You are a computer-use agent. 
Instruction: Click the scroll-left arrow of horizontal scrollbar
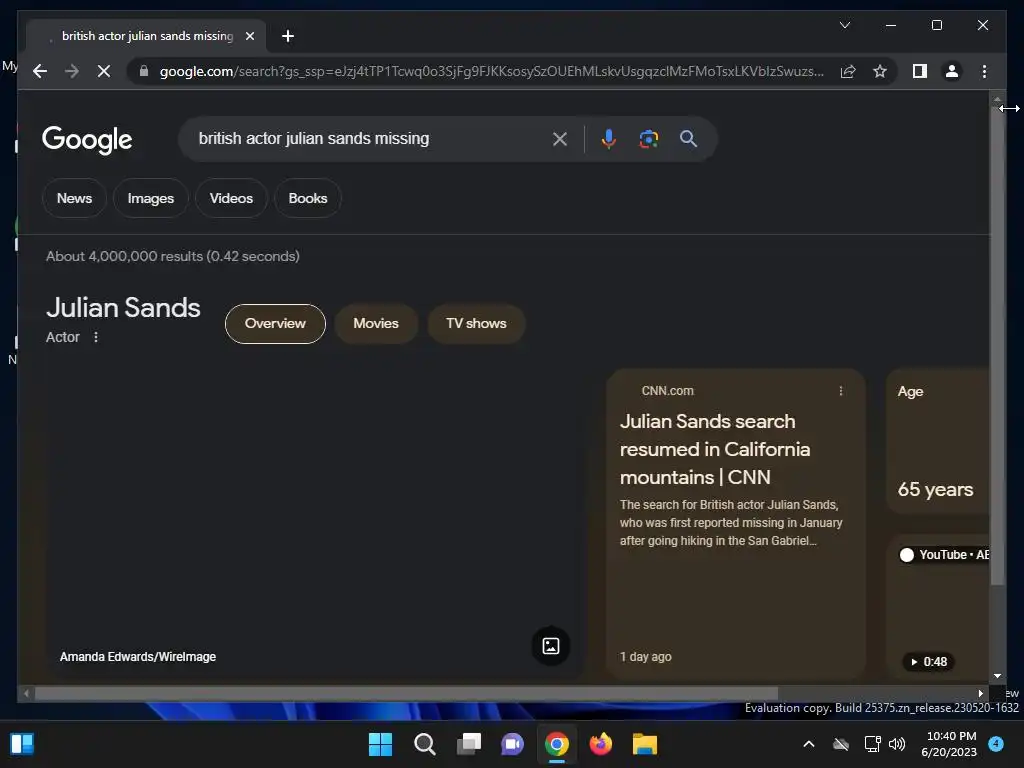point(26,694)
